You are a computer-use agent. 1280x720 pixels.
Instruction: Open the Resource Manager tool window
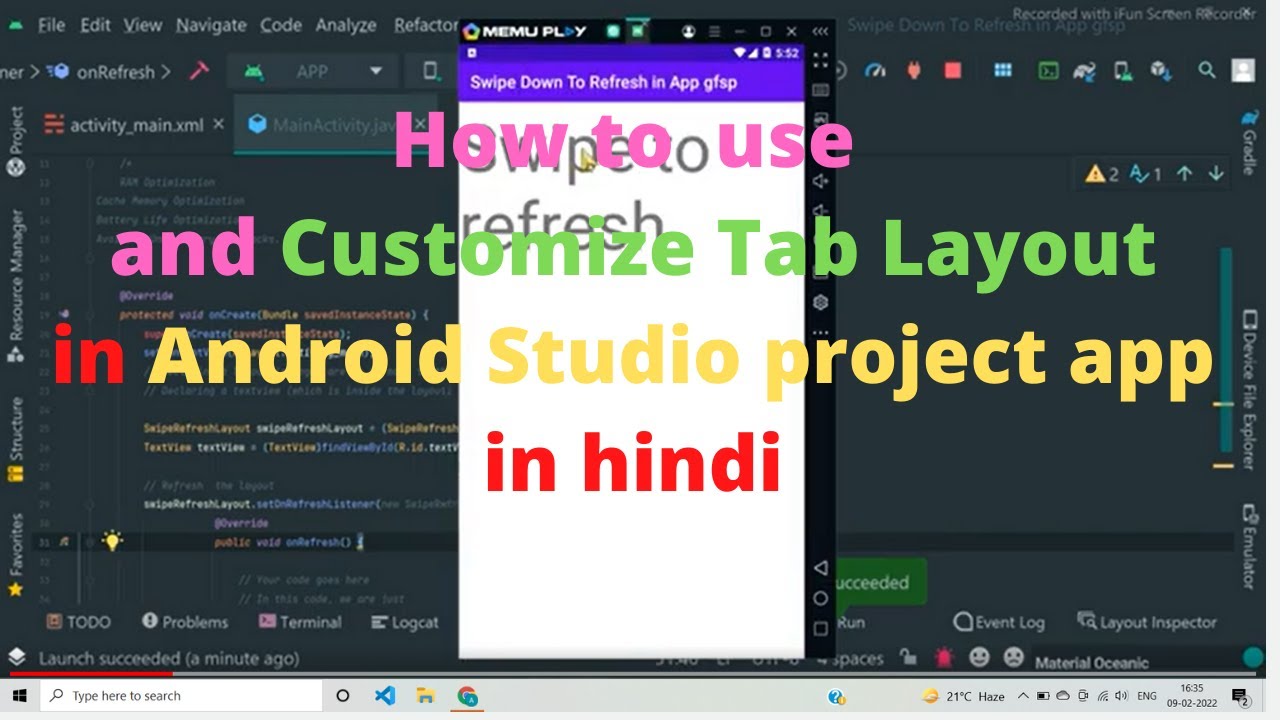point(15,286)
